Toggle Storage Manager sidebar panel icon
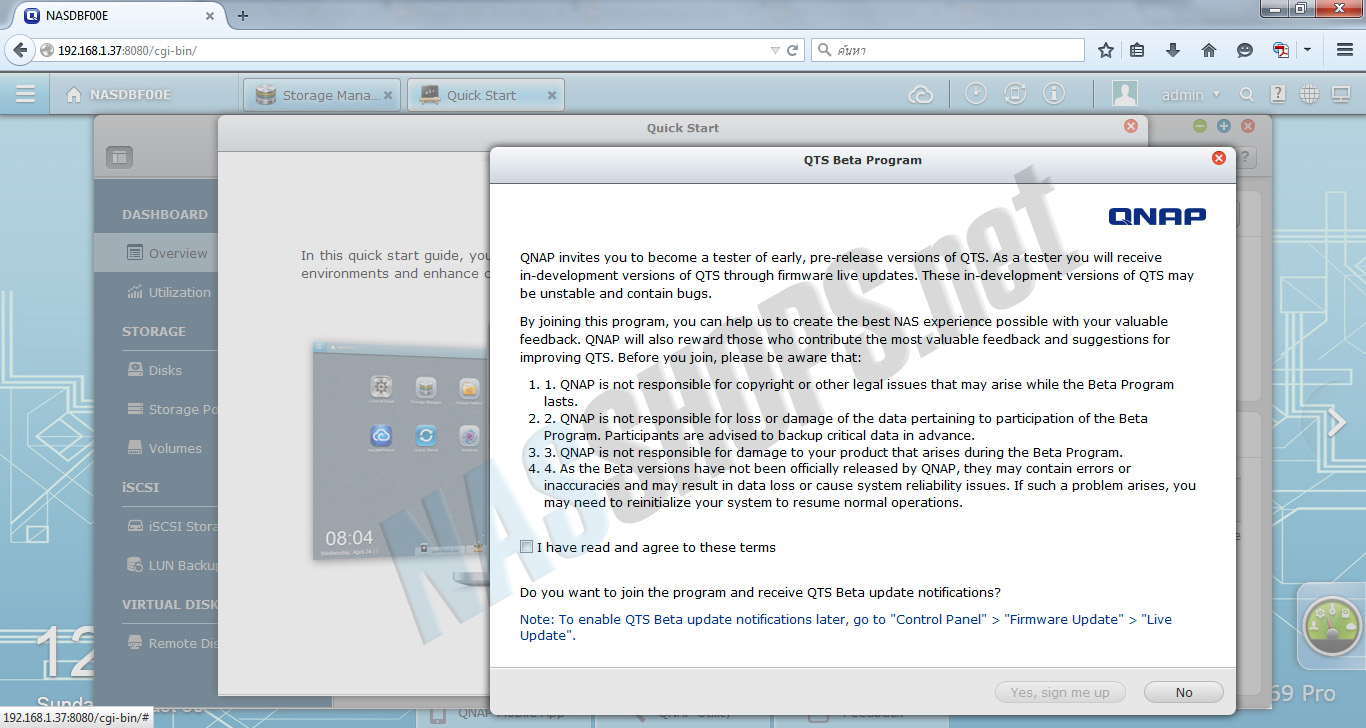1366x728 pixels. (x=119, y=157)
